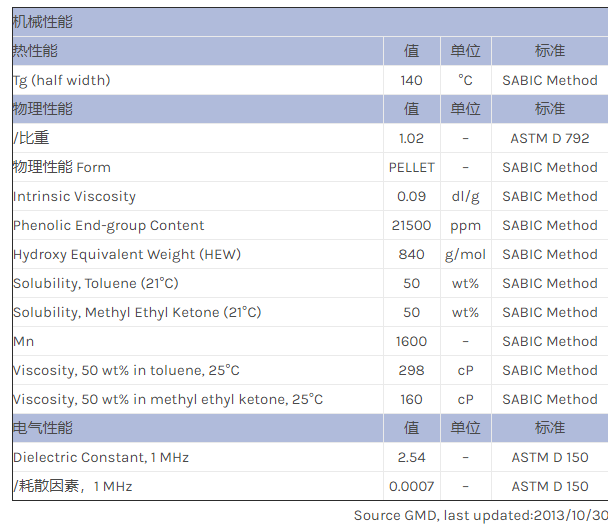This screenshot has width=608, height=529.
Task: Click the Tg (half width) row label
Action: [62, 80]
